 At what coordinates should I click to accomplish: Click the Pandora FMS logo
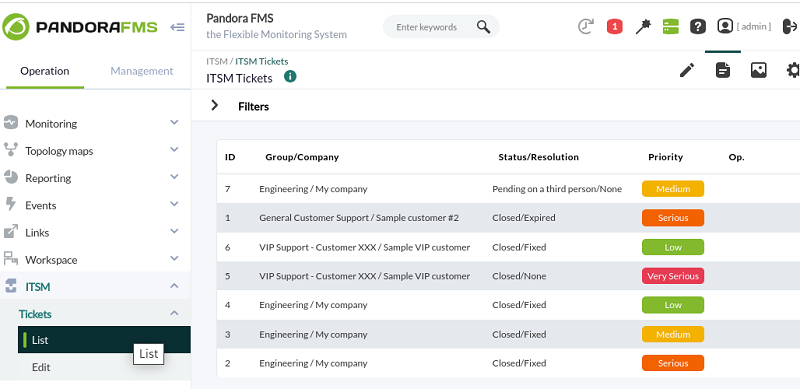coord(80,27)
